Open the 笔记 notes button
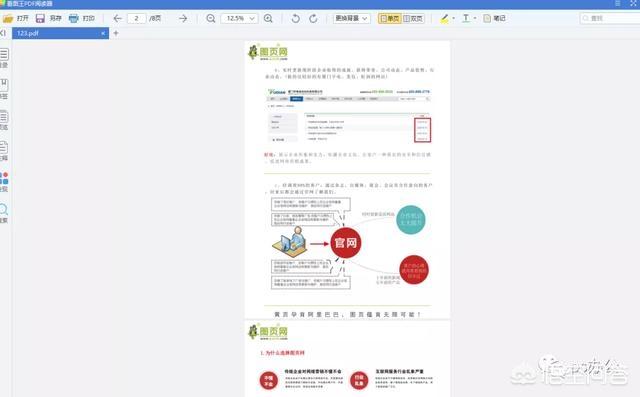The height and width of the screenshot is (397, 640). point(494,18)
